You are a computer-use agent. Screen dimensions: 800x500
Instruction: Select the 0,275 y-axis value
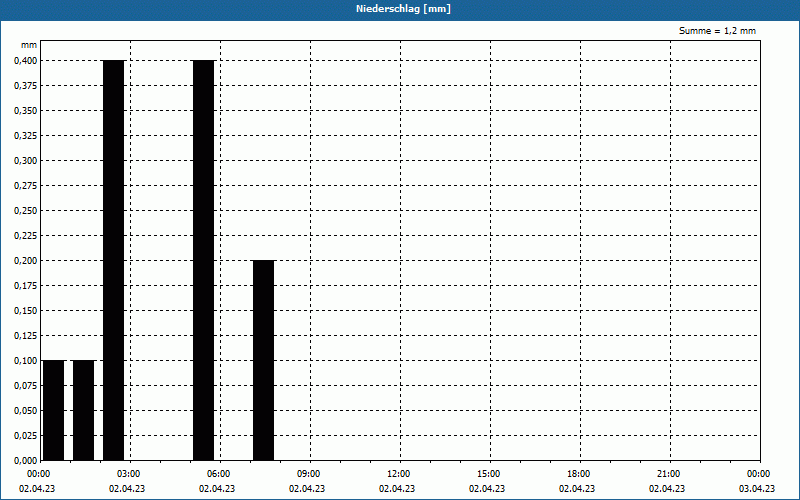[x=26, y=186]
